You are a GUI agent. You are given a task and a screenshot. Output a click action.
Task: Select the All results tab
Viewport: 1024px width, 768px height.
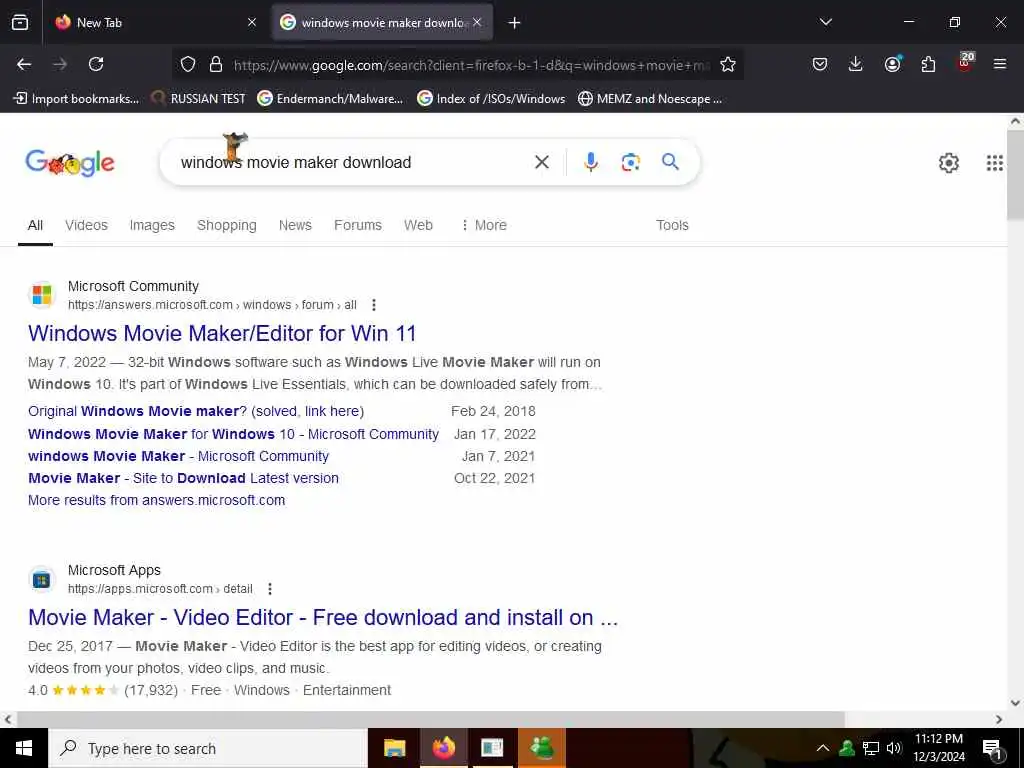[x=35, y=225]
